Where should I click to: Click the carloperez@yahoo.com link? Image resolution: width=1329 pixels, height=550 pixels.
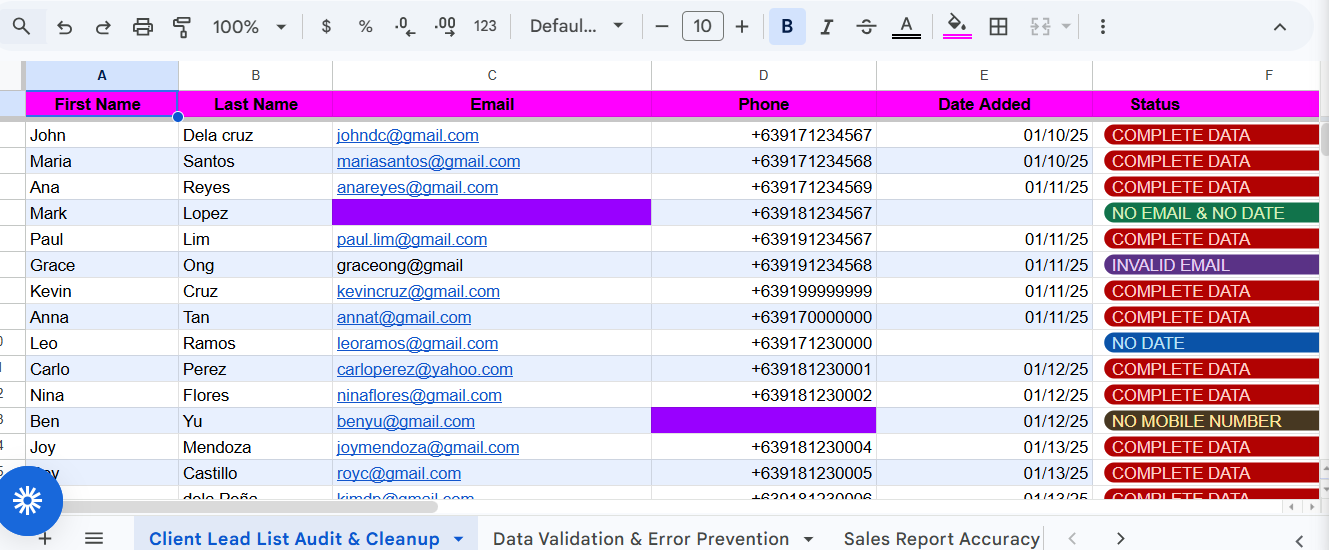point(424,369)
